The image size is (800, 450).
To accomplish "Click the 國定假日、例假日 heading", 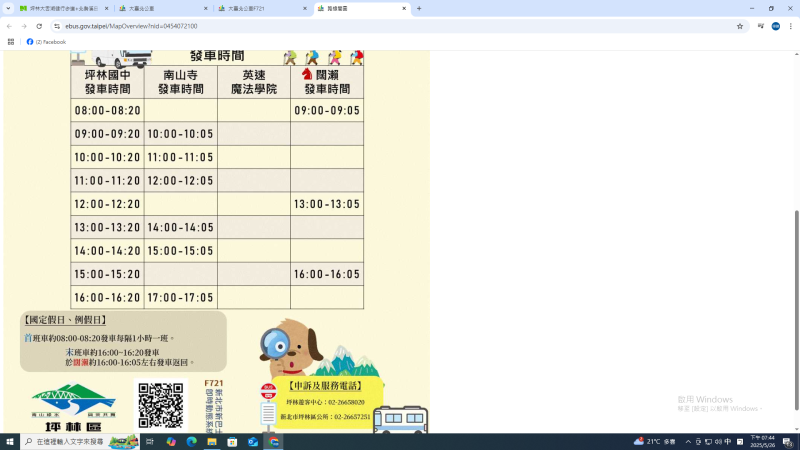I will pos(65,320).
